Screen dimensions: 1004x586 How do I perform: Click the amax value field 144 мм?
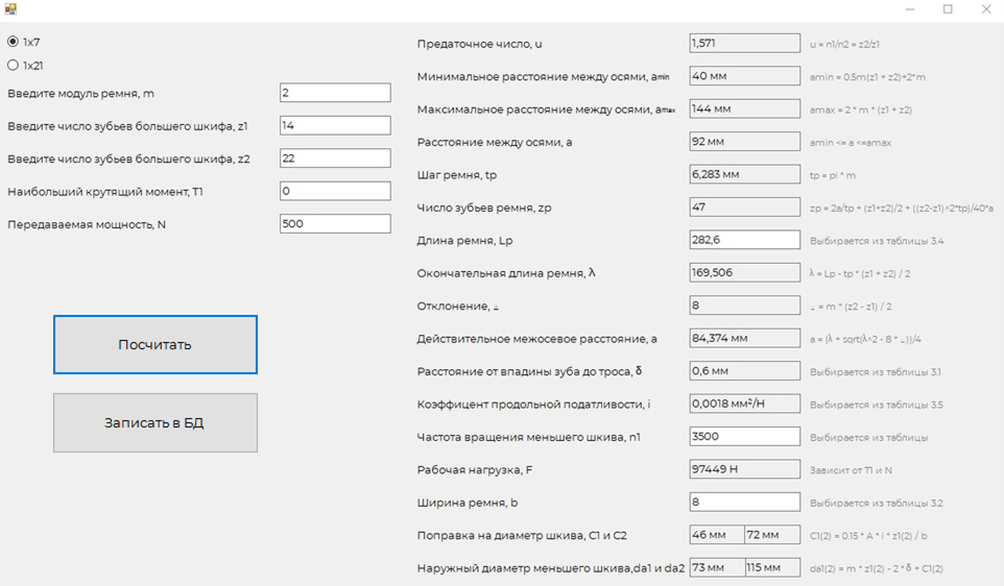pos(745,108)
